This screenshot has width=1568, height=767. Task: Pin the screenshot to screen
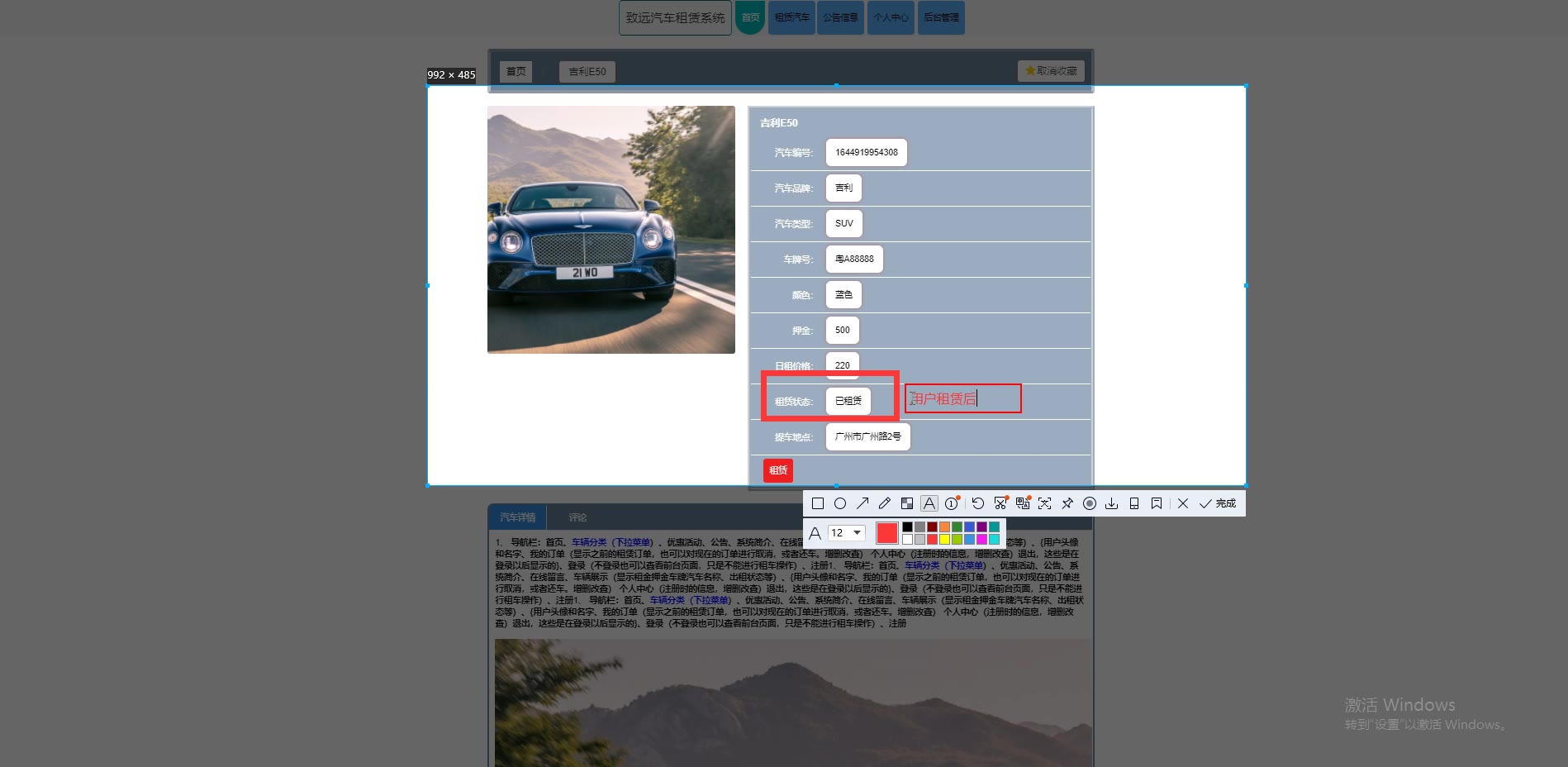click(x=1067, y=503)
